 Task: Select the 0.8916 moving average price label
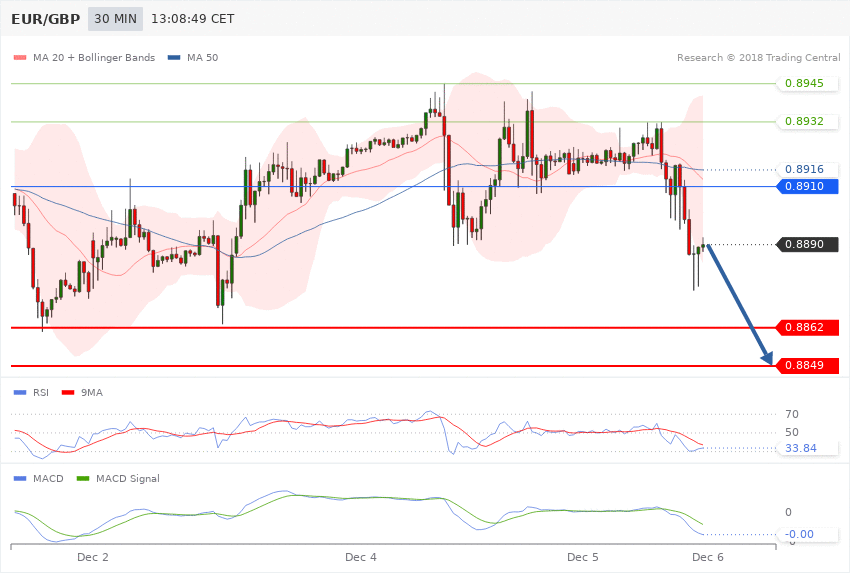point(808,170)
